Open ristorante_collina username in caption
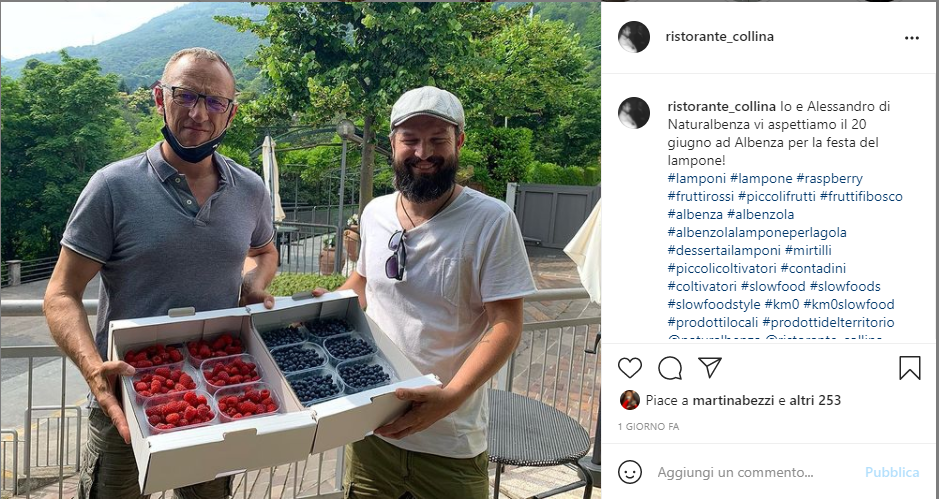 (x=722, y=107)
